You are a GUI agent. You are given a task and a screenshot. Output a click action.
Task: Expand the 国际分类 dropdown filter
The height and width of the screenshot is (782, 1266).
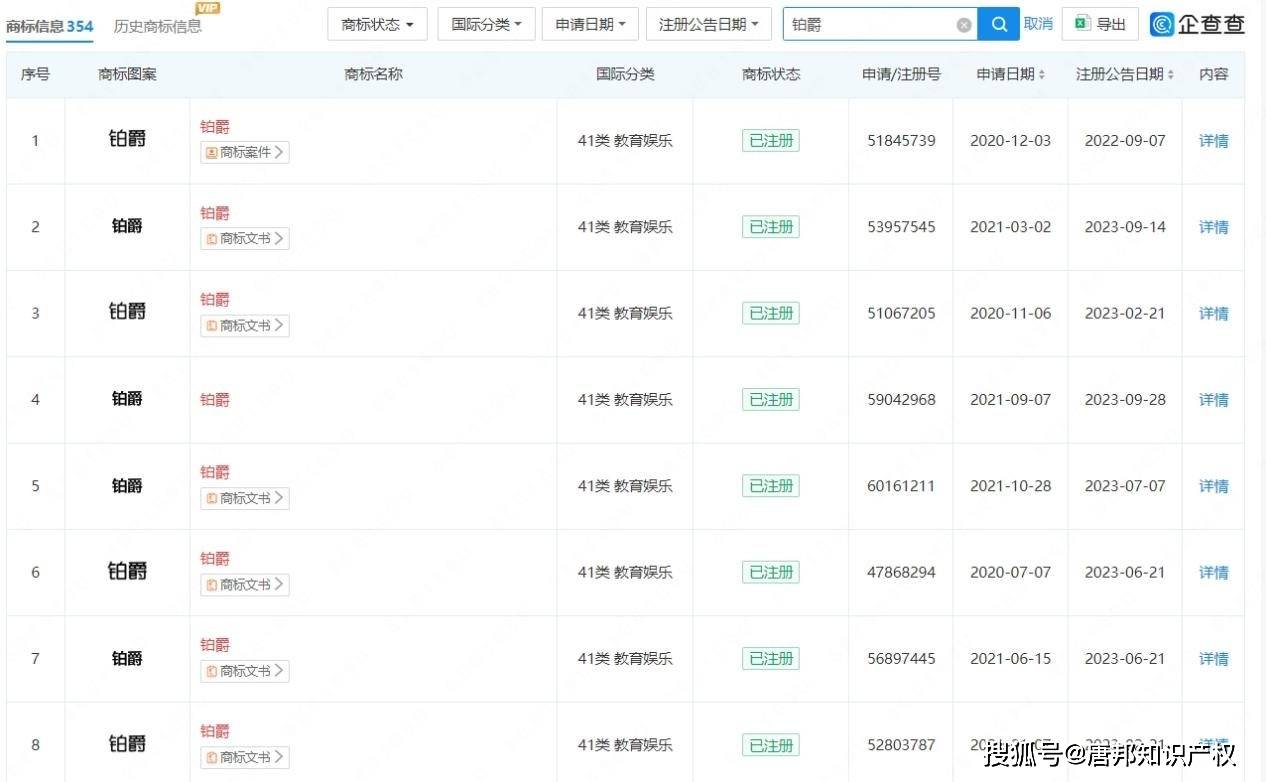click(486, 24)
